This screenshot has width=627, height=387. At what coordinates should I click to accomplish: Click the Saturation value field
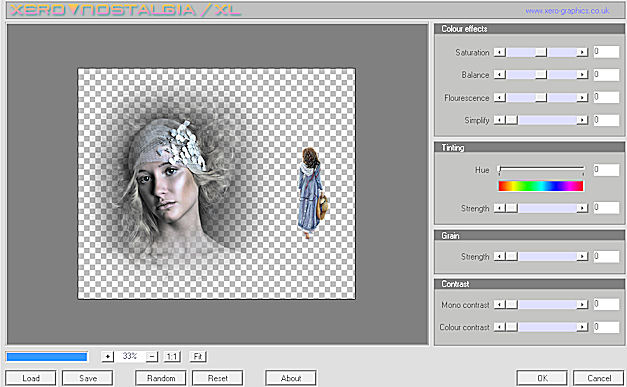[606, 52]
